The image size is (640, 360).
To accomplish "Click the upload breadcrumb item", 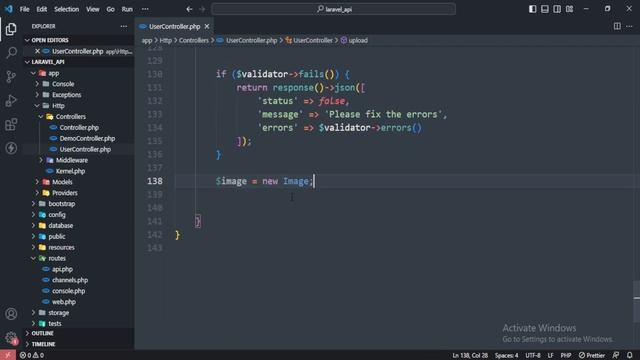I will (354, 40).
